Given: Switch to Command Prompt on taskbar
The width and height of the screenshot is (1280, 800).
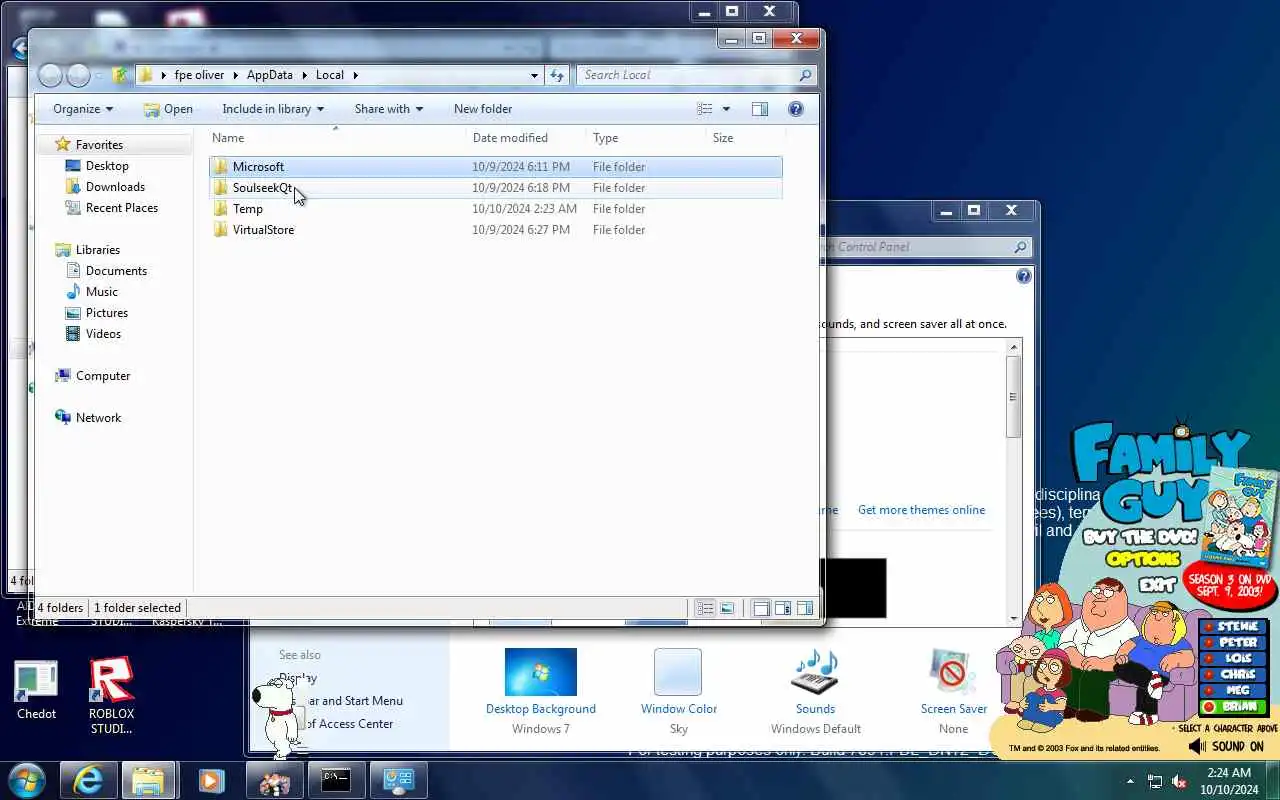Looking at the screenshot, I should [336, 780].
